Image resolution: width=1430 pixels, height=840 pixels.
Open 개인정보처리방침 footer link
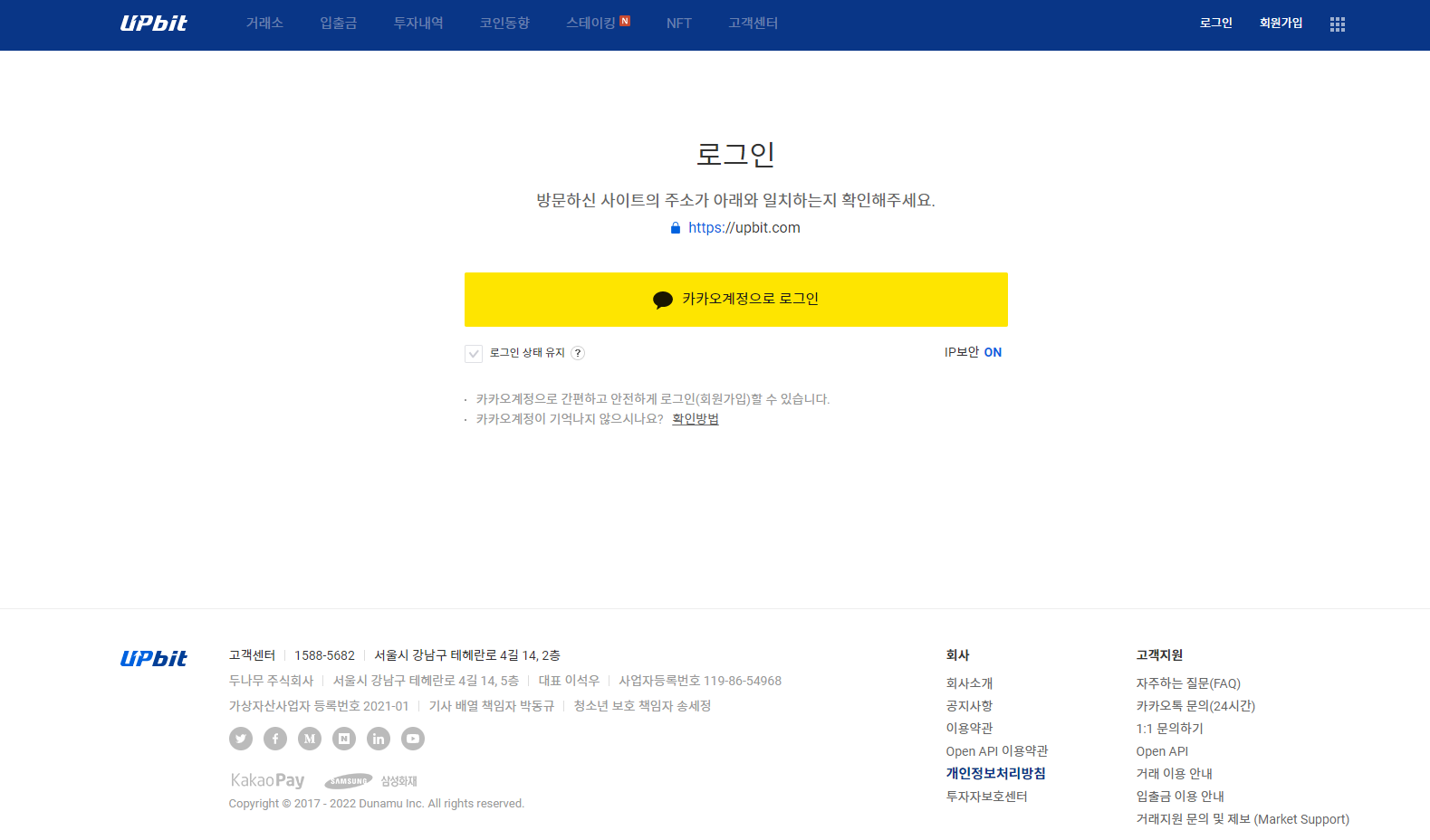click(x=995, y=774)
